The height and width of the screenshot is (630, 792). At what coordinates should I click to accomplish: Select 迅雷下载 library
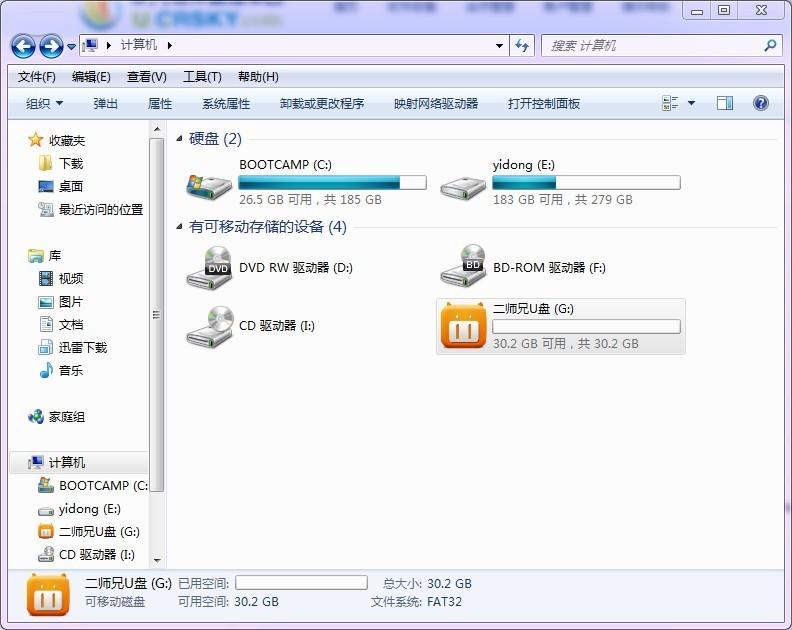[x=73, y=348]
